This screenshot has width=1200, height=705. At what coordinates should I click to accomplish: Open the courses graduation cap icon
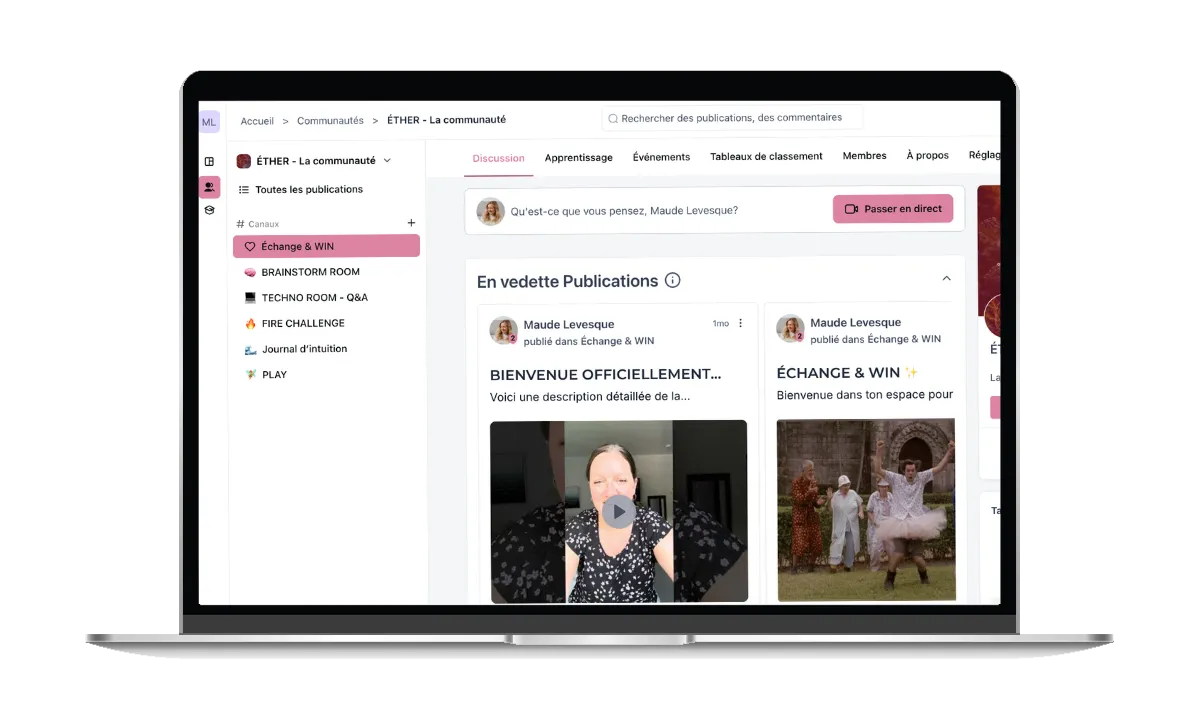coord(209,210)
